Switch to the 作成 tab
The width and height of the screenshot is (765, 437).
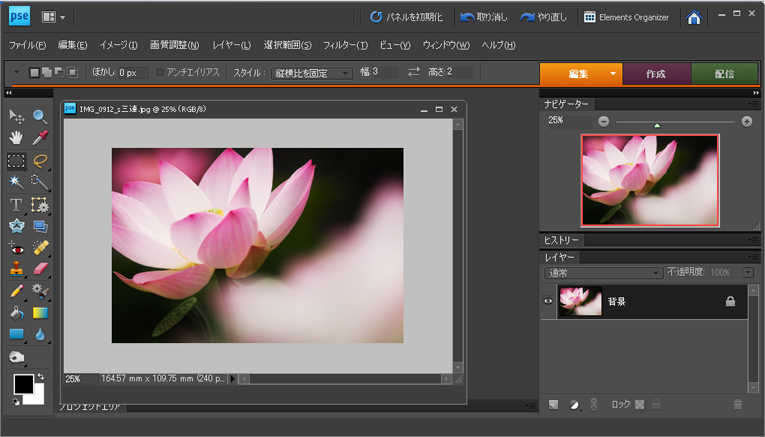coord(656,74)
